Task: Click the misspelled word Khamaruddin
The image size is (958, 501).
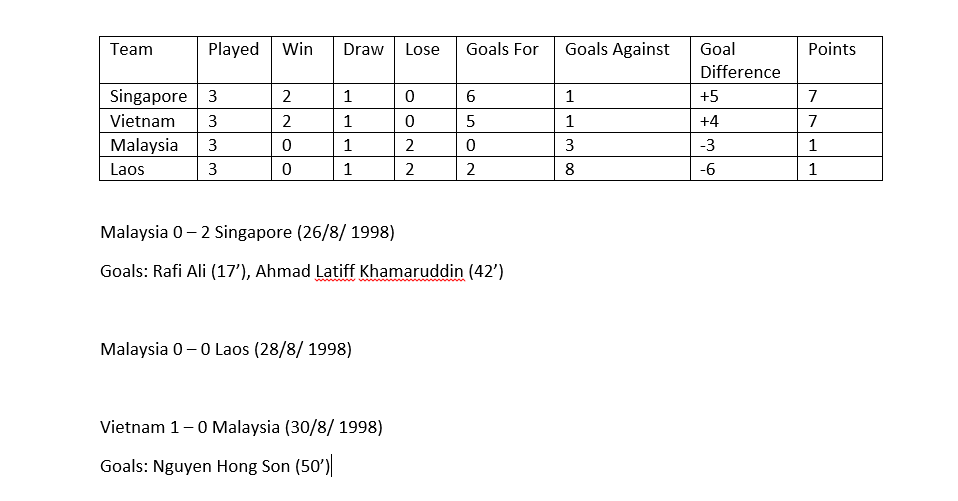Action: (412, 271)
